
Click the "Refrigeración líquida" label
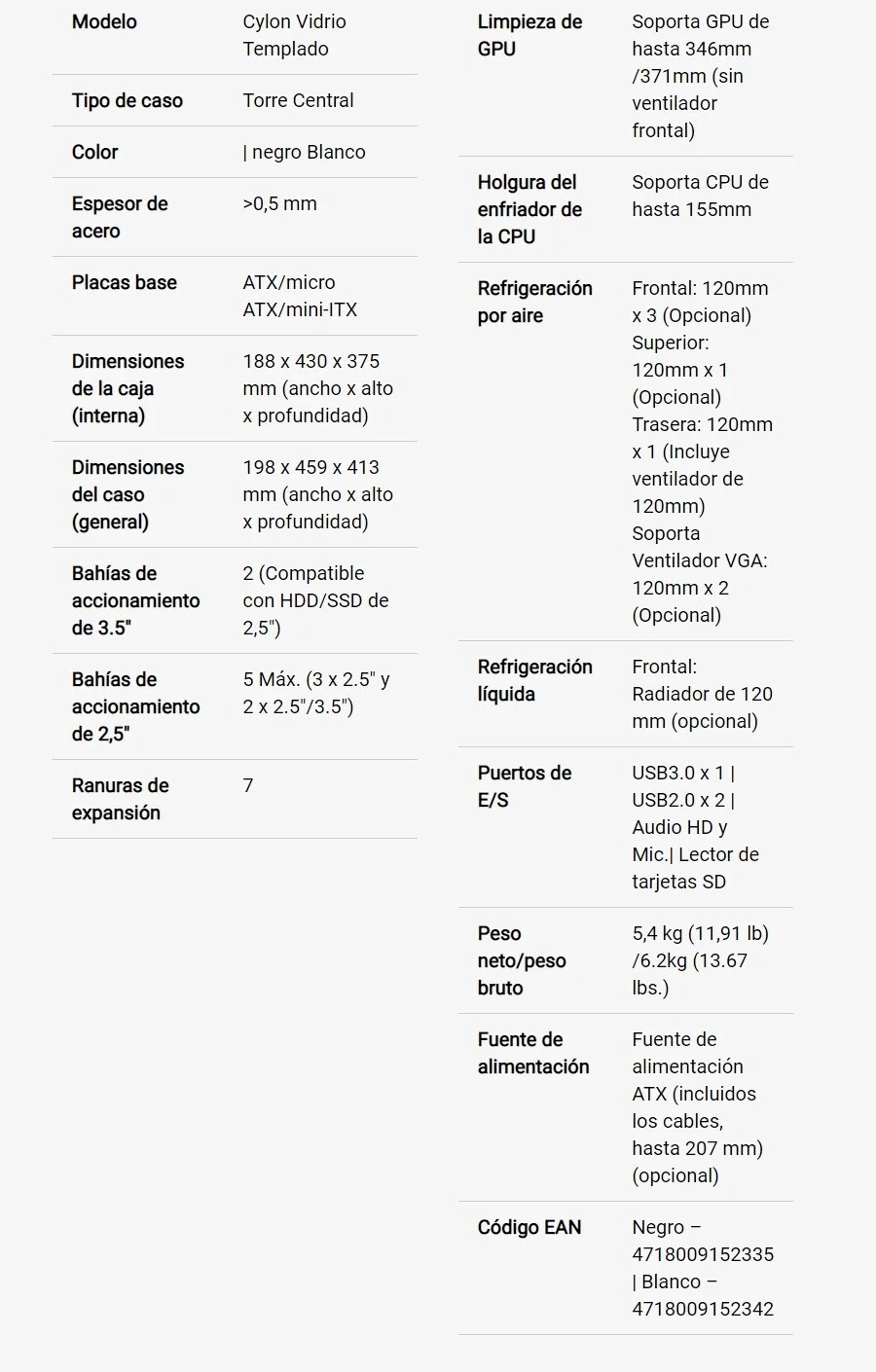[534, 680]
